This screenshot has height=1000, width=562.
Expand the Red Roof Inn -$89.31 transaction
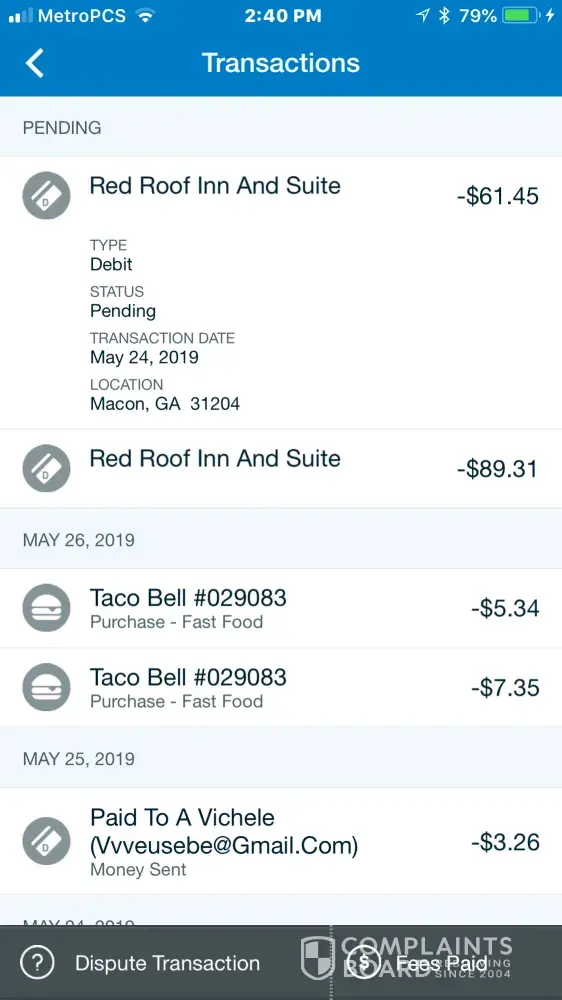pos(281,469)
